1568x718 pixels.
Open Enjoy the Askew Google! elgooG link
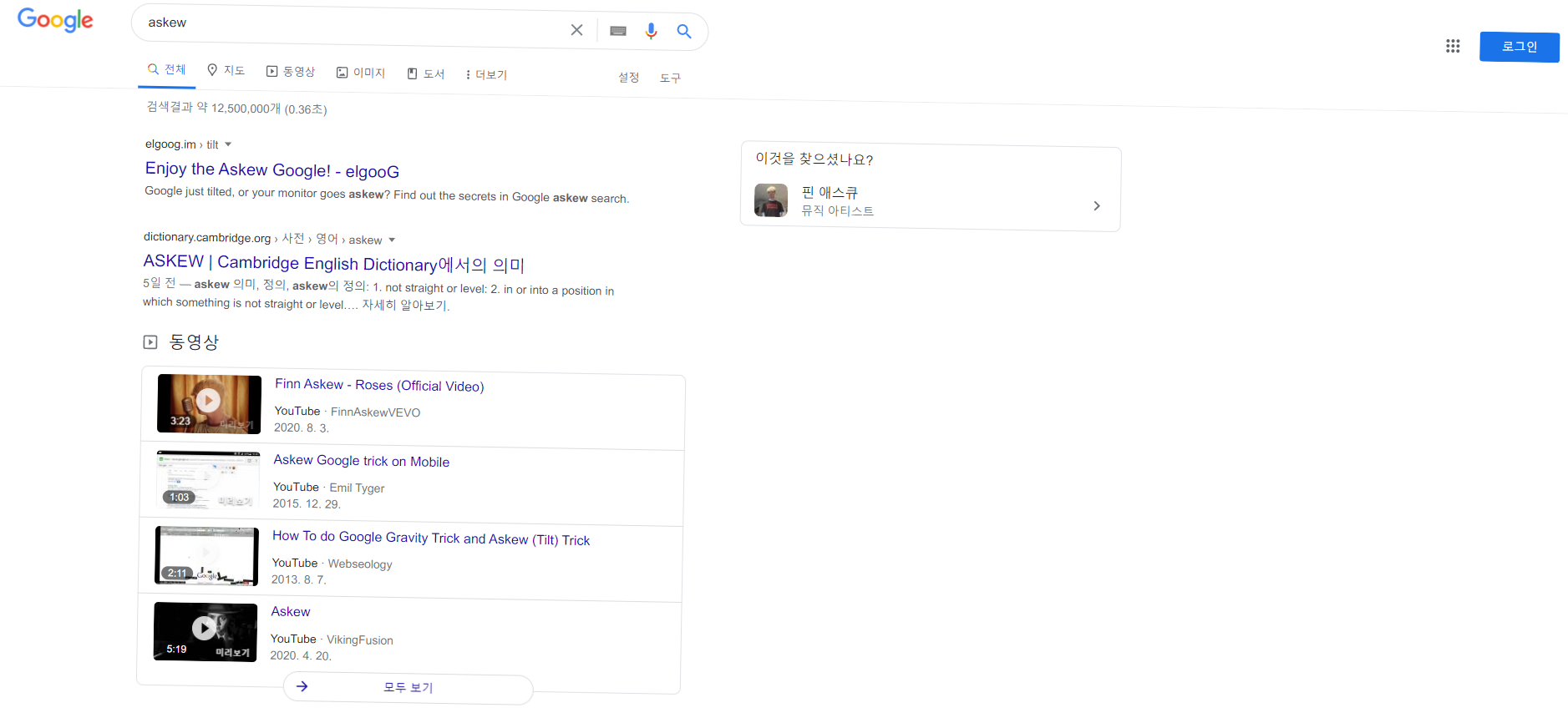coord(272,170)
